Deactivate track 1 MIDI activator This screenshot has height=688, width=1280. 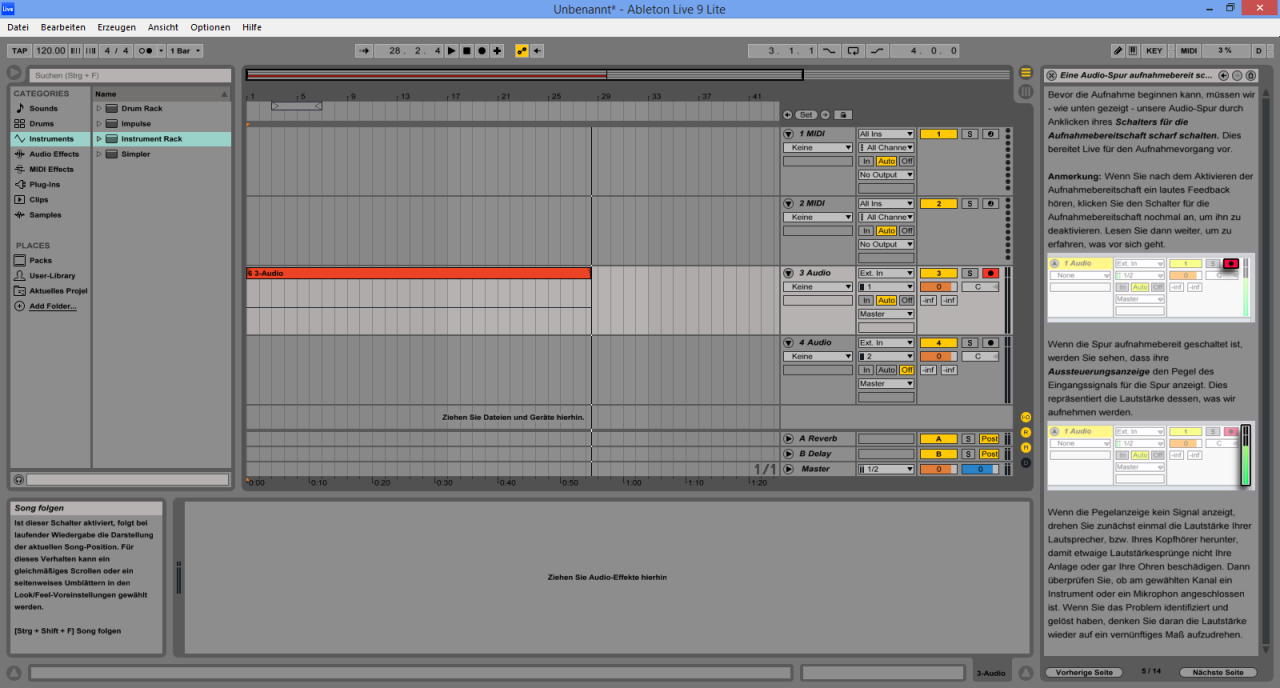click(938, 134)
